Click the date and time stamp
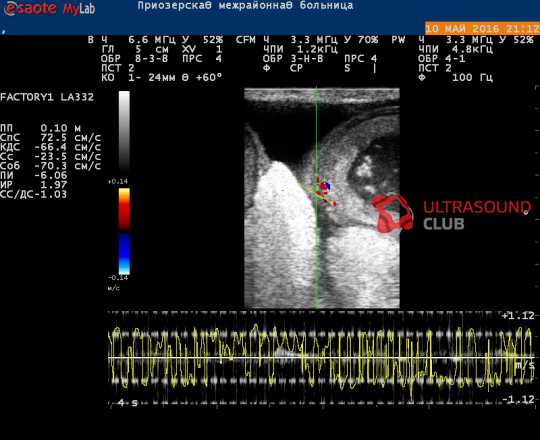This screenshot has width=540, height=440. pos(482,29)
